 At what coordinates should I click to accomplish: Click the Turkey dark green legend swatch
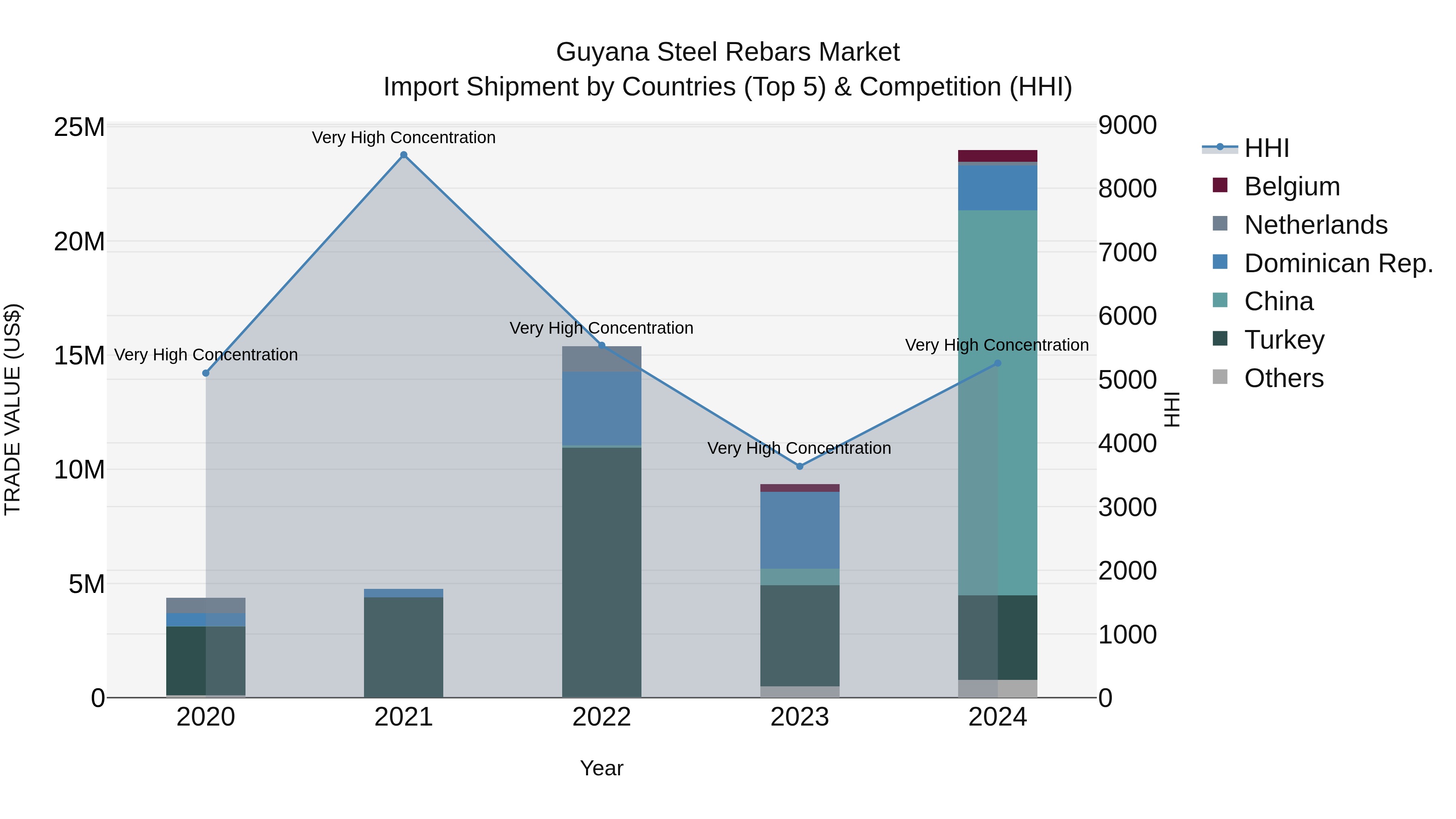[x=1220, y=338]
